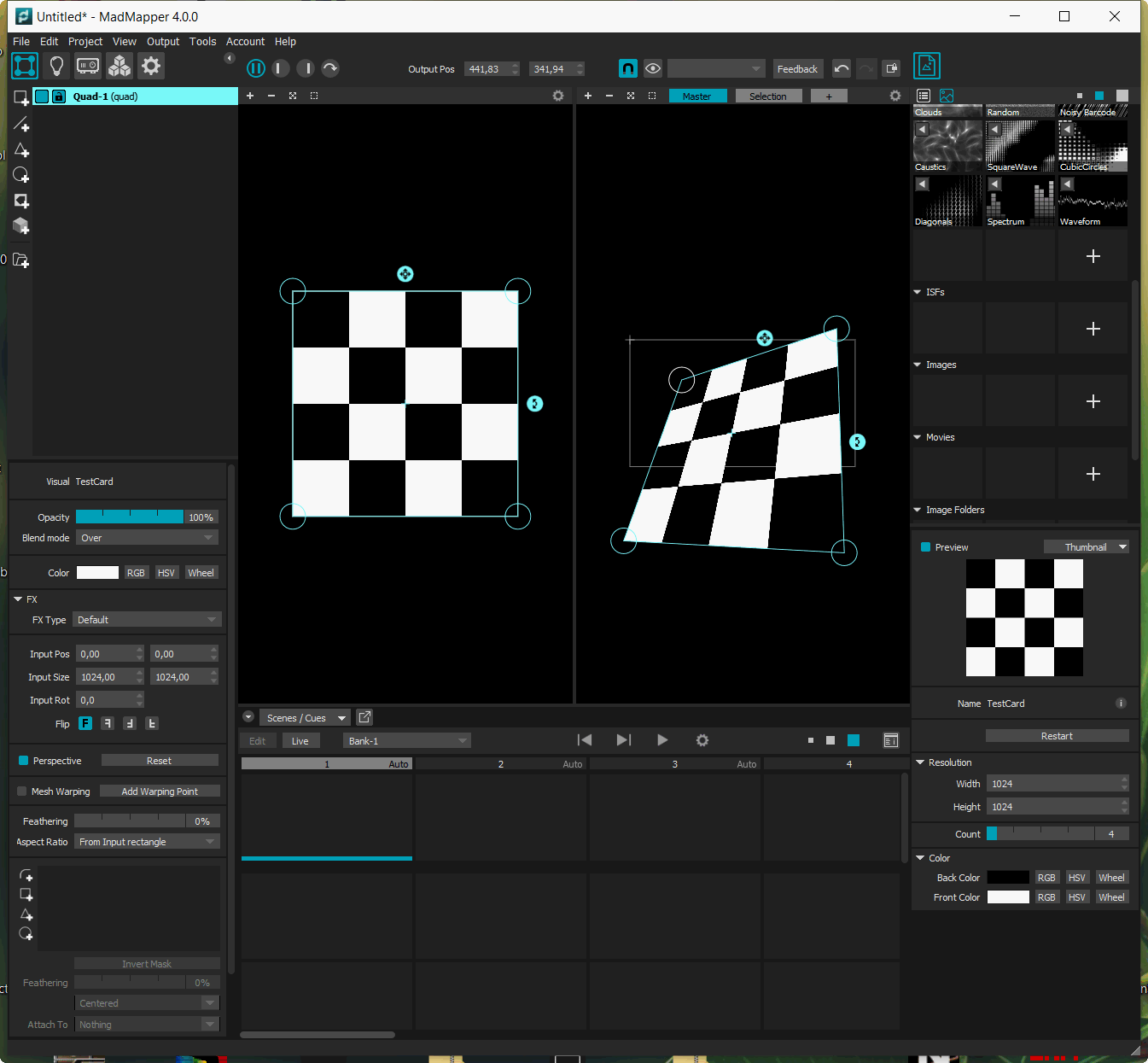
Task: Click the Add Warping Point button
Action: 160,791
